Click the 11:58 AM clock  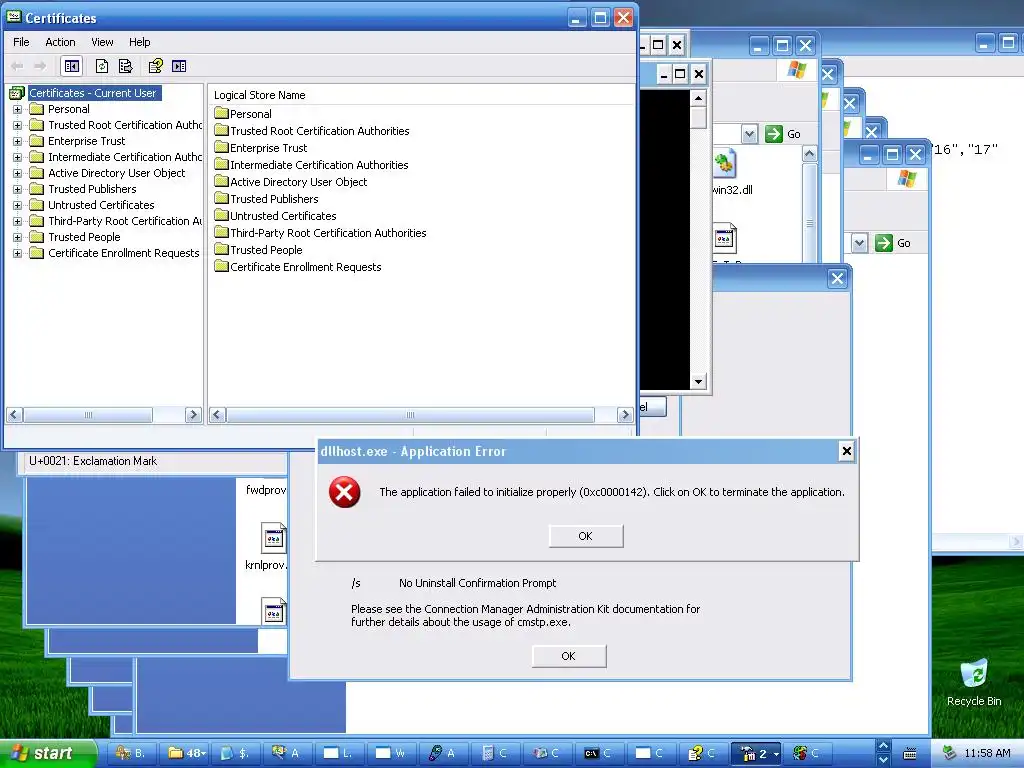point(987,753)
